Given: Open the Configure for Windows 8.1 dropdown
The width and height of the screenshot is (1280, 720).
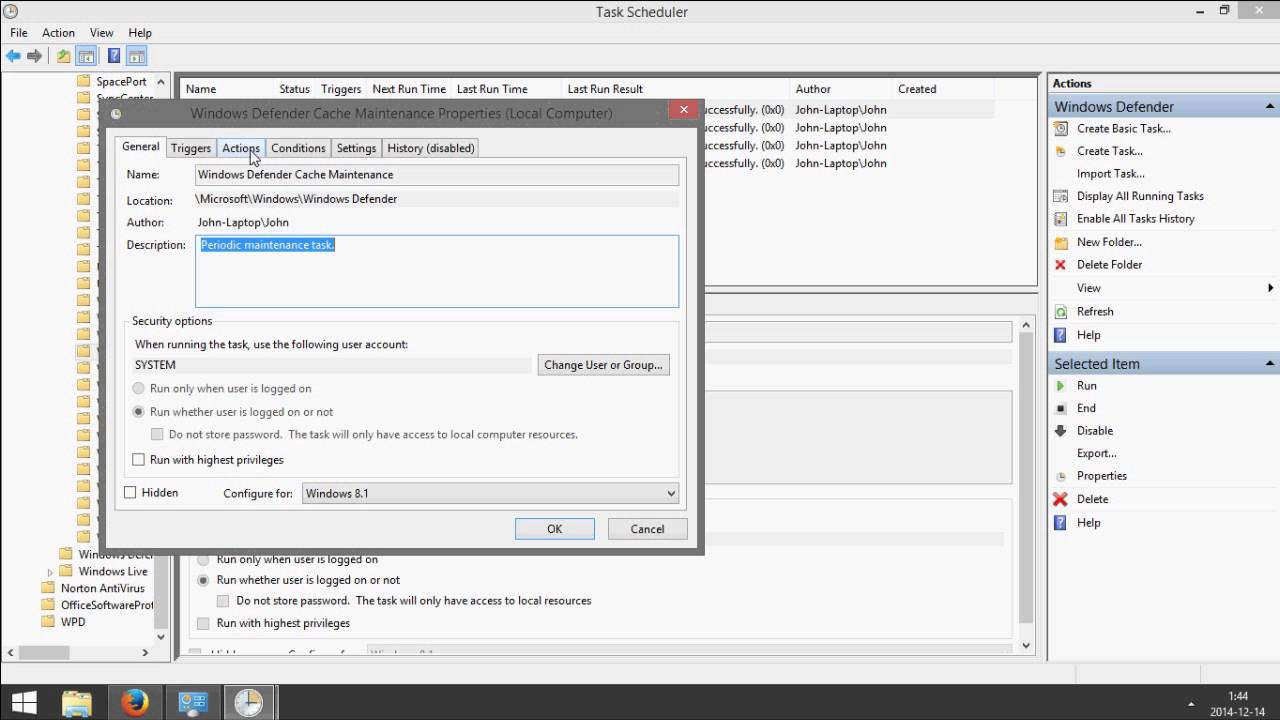Looking at the screenshot, I should coord(490,493).
